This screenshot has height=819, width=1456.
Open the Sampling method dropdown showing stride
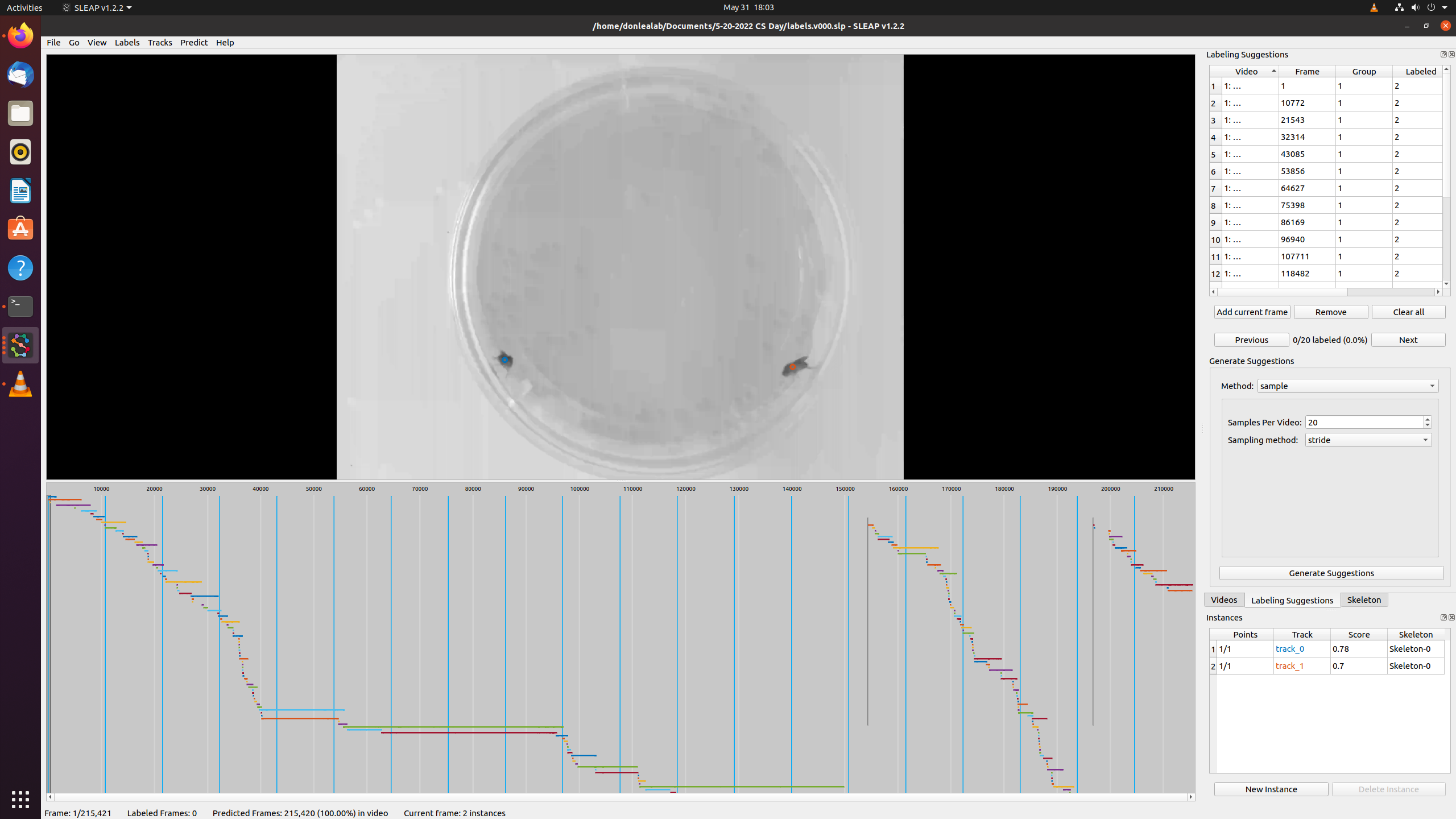pos(1367,440)
